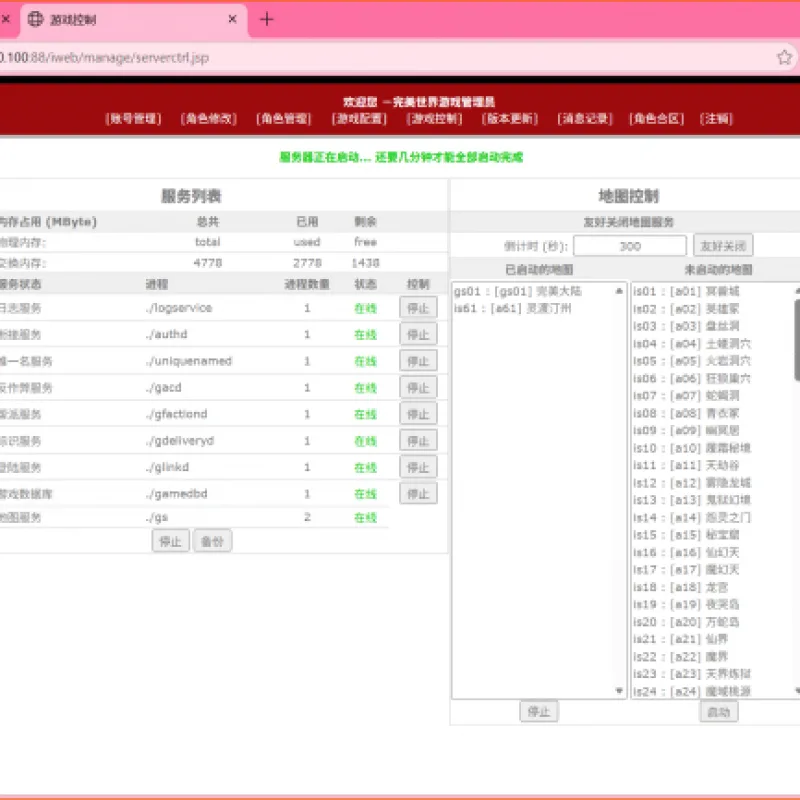Stop the ./gamedbd service

coord(418,494)
